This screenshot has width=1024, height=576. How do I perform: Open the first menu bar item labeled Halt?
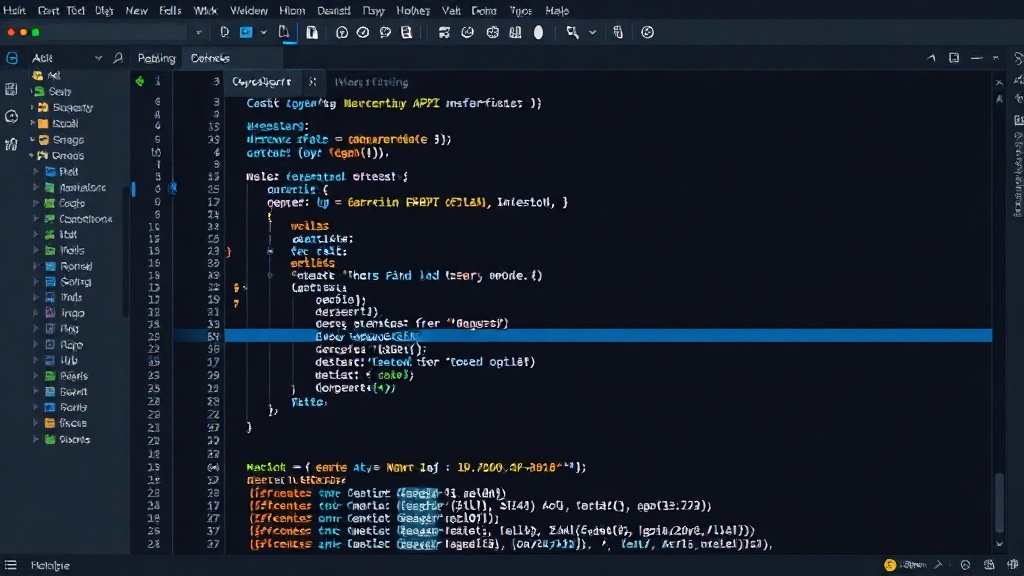14,10
